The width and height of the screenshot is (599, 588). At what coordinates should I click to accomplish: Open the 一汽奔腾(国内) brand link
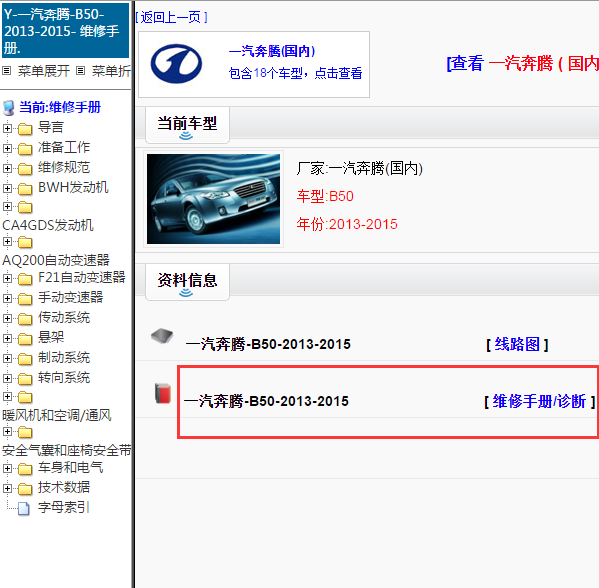point(272,51)
